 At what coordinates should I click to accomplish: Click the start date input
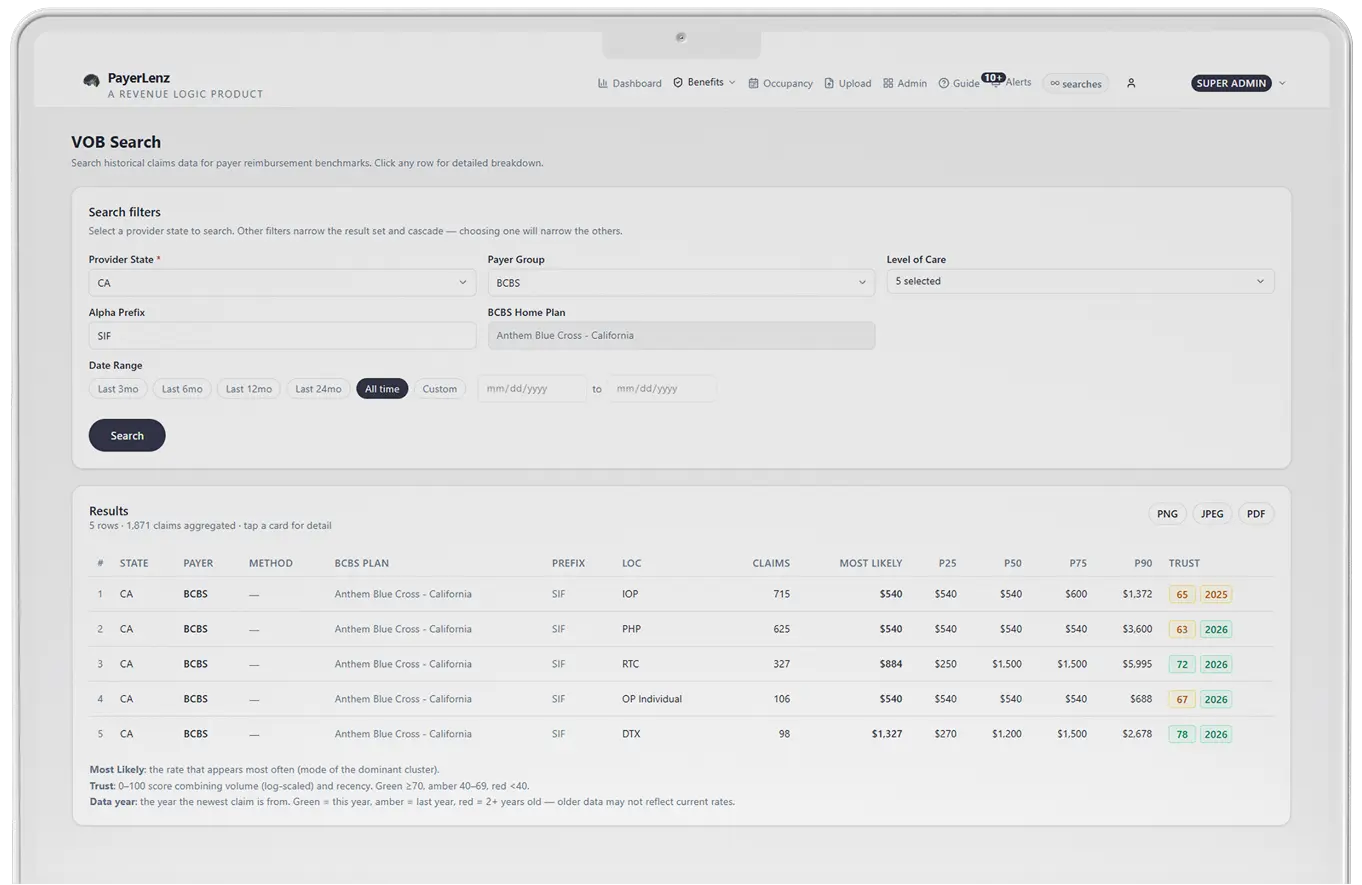pyautogui.click(x=531, y=388)
